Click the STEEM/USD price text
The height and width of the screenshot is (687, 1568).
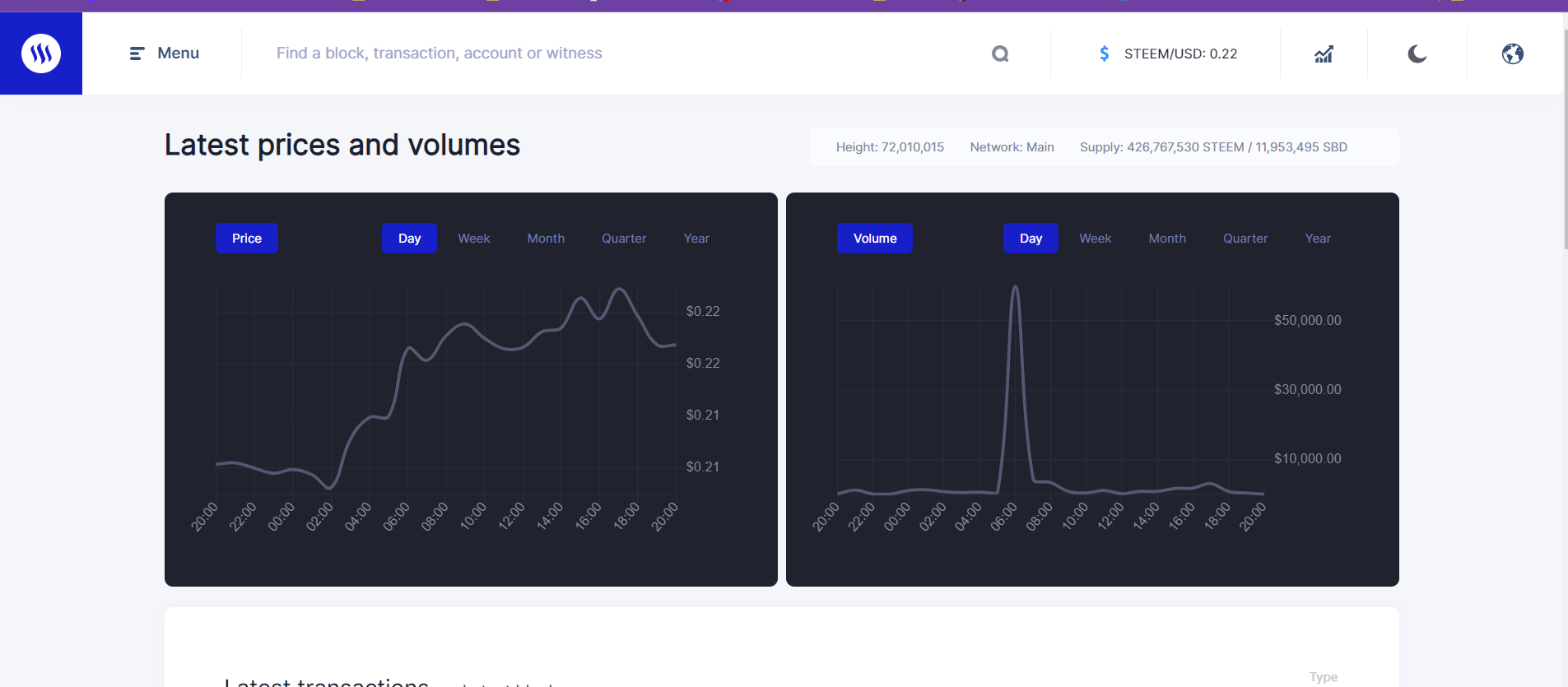(1180, 53)
